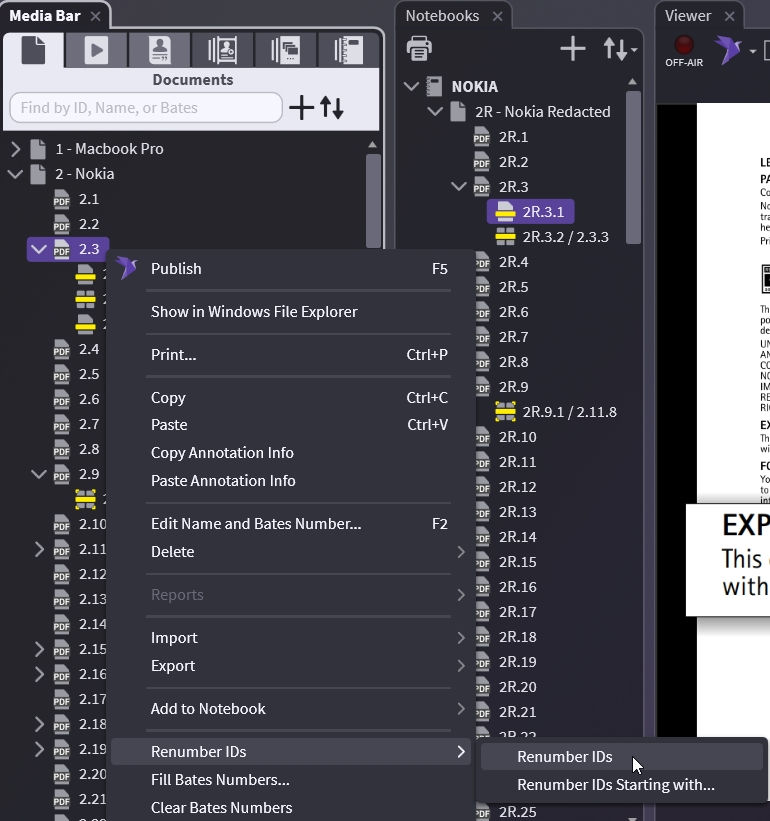Click Renumber IDs Starting with... submenu item
Image resolution: width=770 pixels, height=821 pixels.
[x=615, y=785]
